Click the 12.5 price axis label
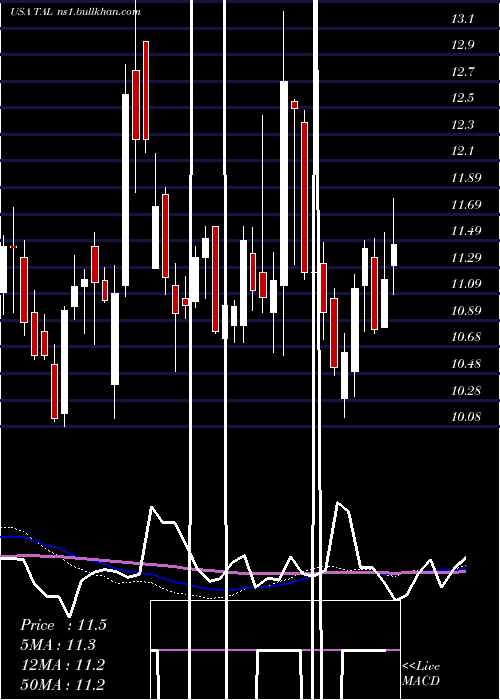 [x=462, y=98]
